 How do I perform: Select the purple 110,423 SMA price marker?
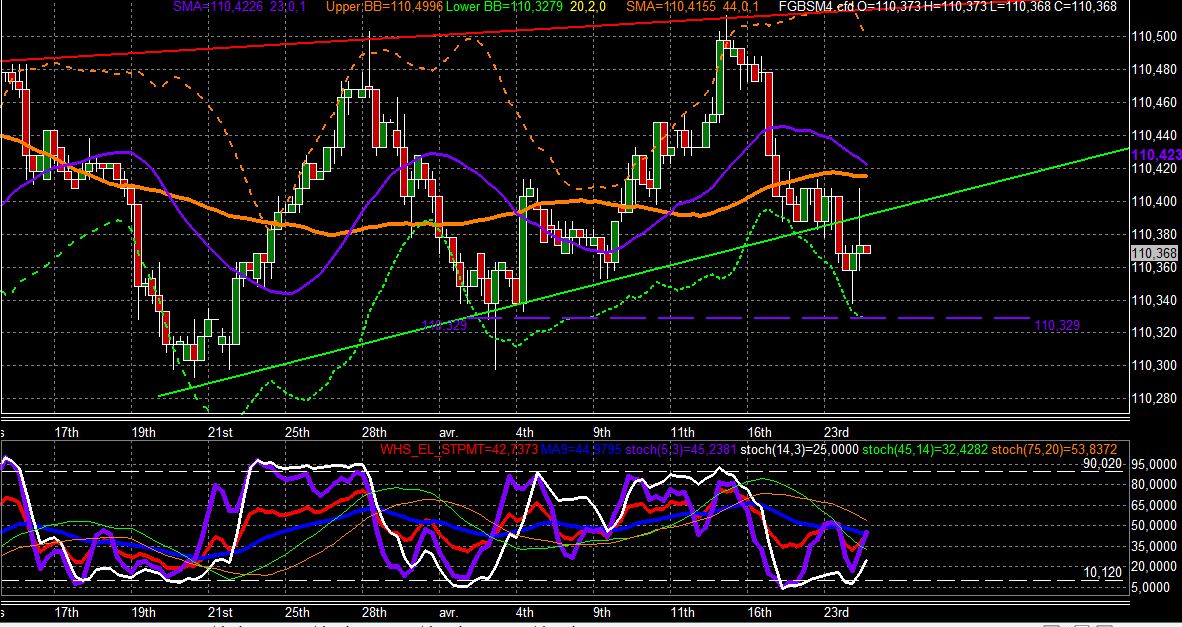click(x=1156, y=154)
